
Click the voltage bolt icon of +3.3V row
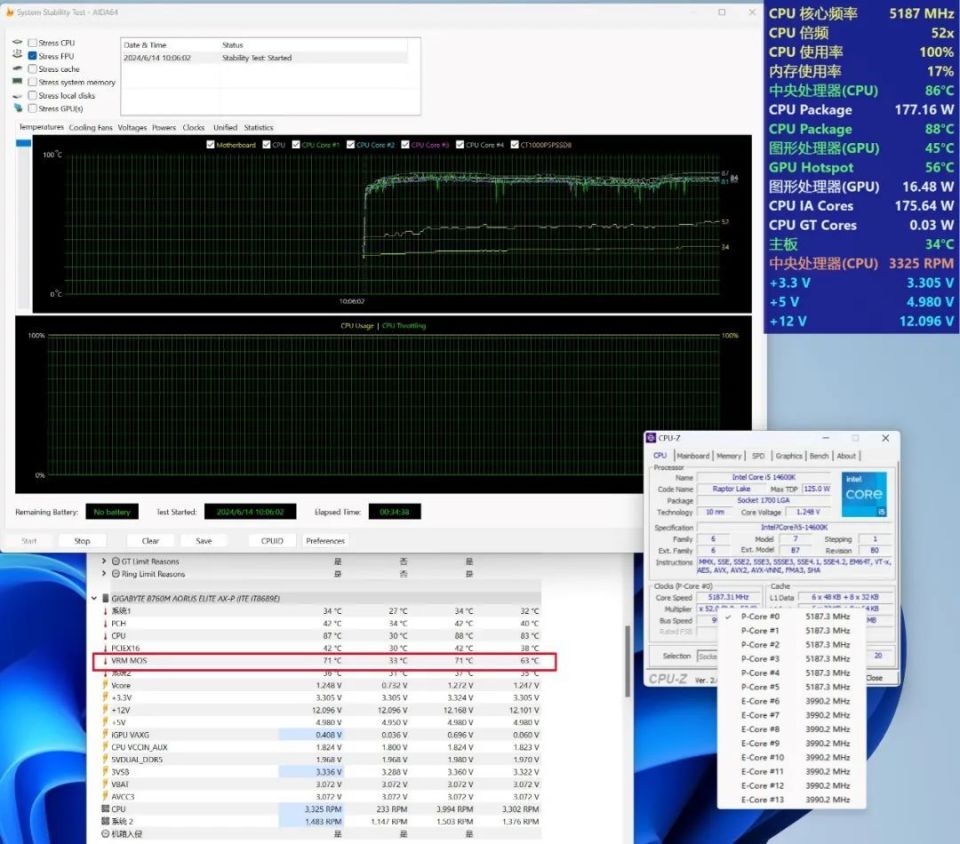pos(105,698)
